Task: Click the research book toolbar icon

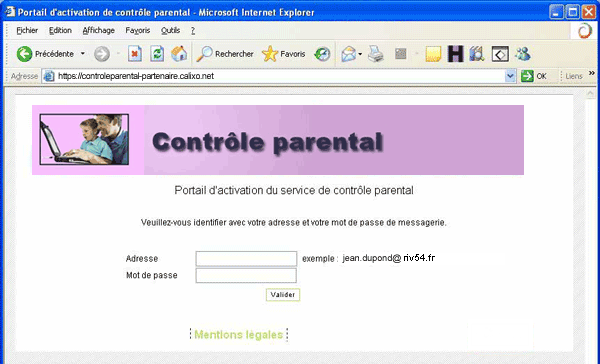Action: point(477,54)
